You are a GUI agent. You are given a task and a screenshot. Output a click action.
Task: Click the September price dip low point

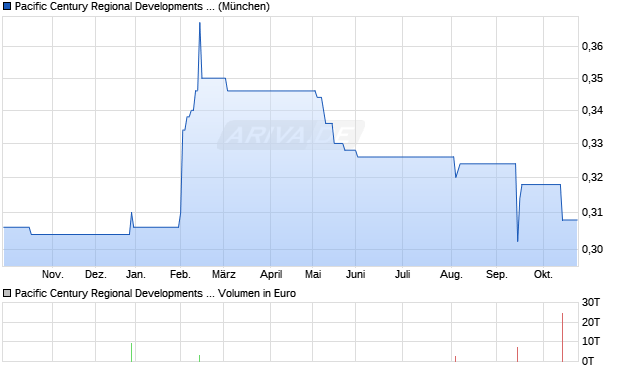[518, 241]
